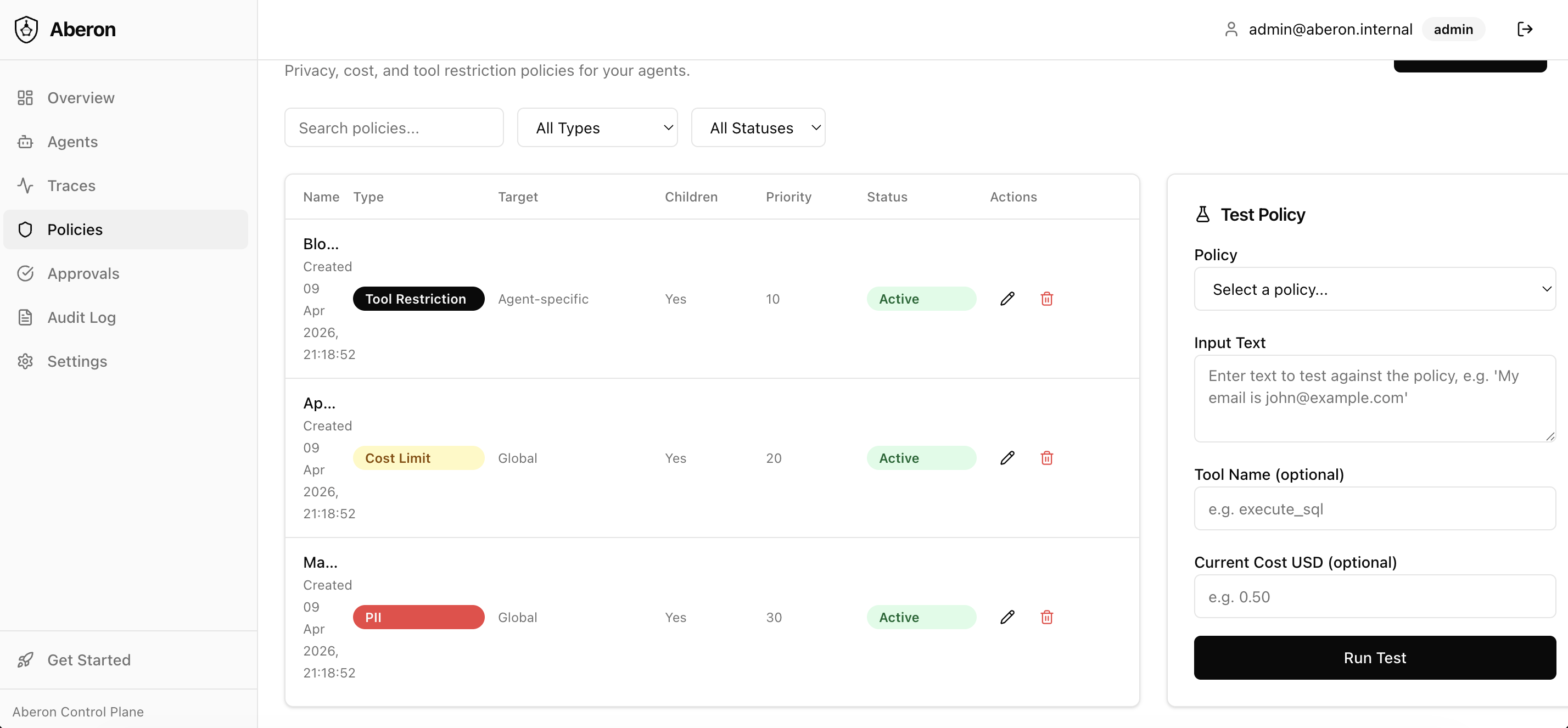The width and height of the screenshot is (1568, 728).
Task: Click the Get Started rocket icon
Action: 26,659
